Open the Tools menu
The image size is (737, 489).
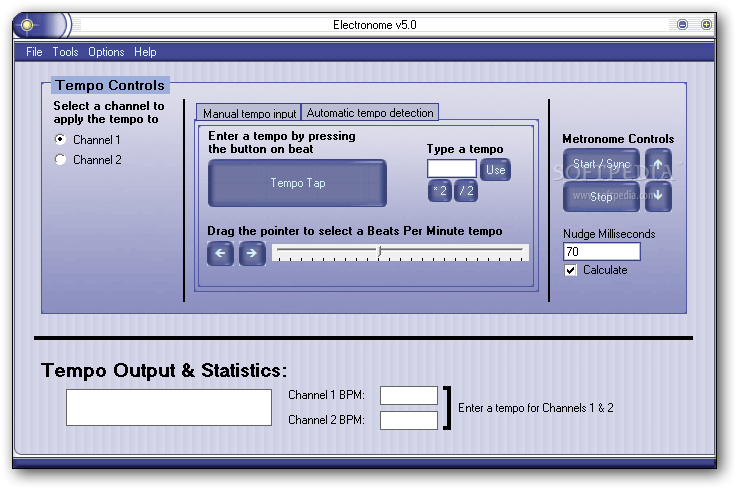coord(65,52)
